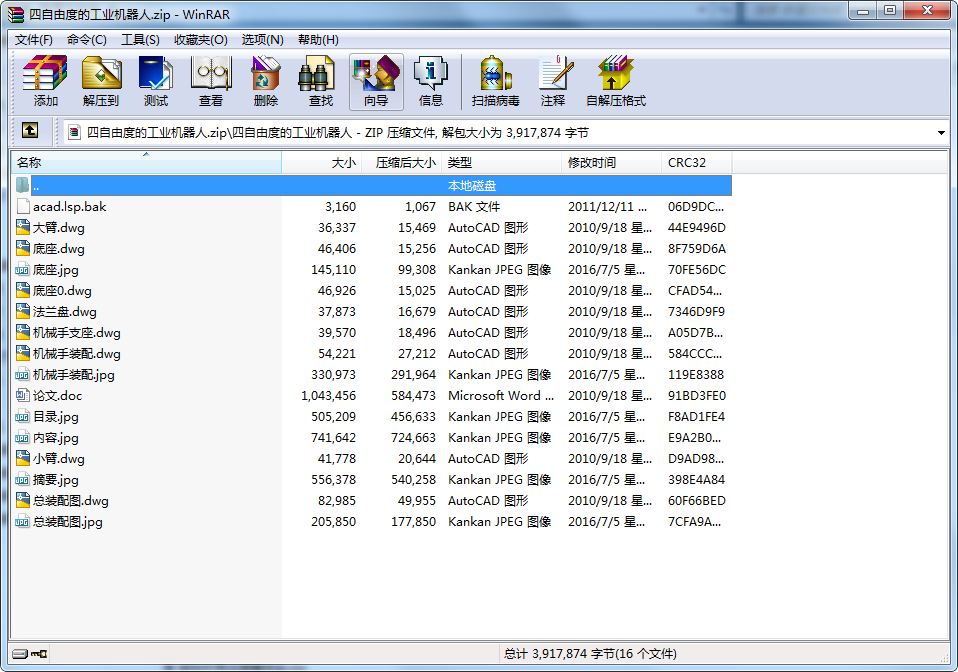Click the parent folder '..' icon
Screen dimensions: 958x672
(23, 185)
